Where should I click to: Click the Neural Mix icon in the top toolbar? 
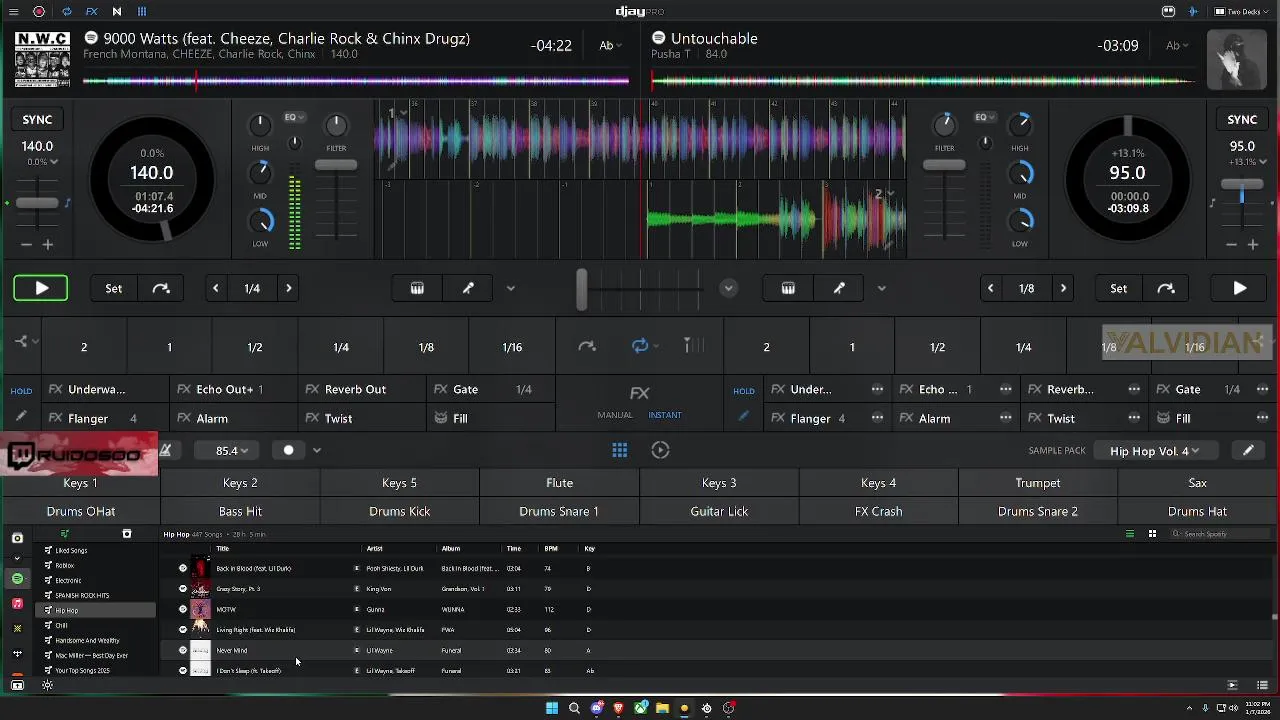click(x=116, y=11)
